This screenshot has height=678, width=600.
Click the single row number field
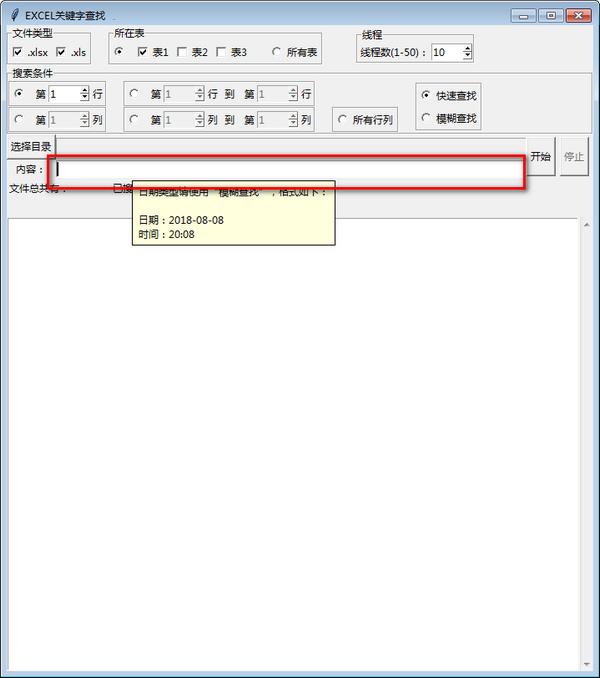click(x=64, y=94)
